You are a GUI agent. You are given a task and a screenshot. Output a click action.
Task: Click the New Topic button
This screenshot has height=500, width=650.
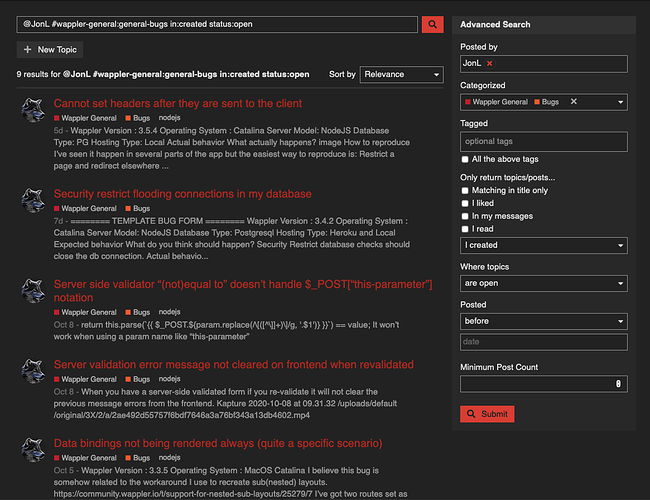point(50,50)
